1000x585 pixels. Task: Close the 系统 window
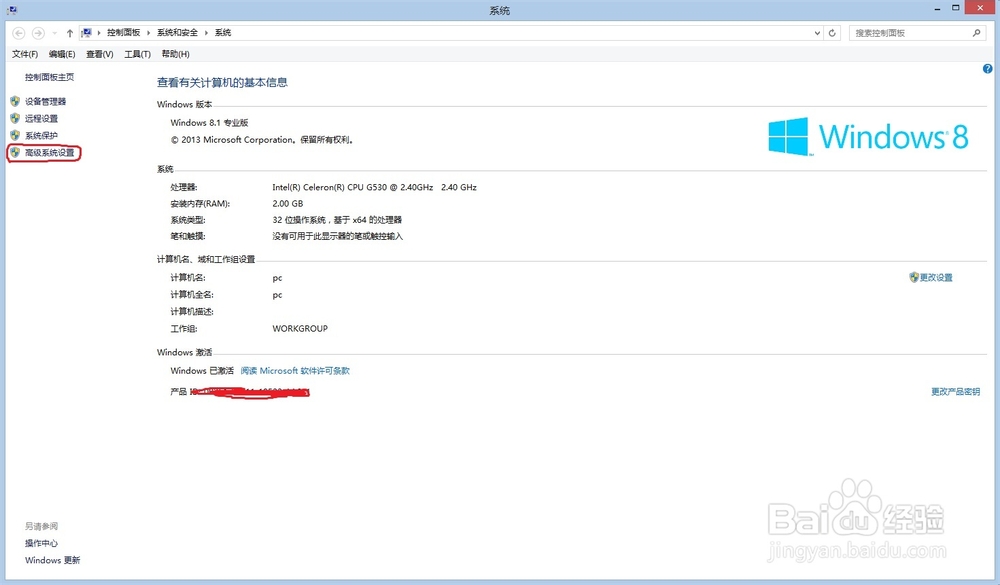(980, 8)
